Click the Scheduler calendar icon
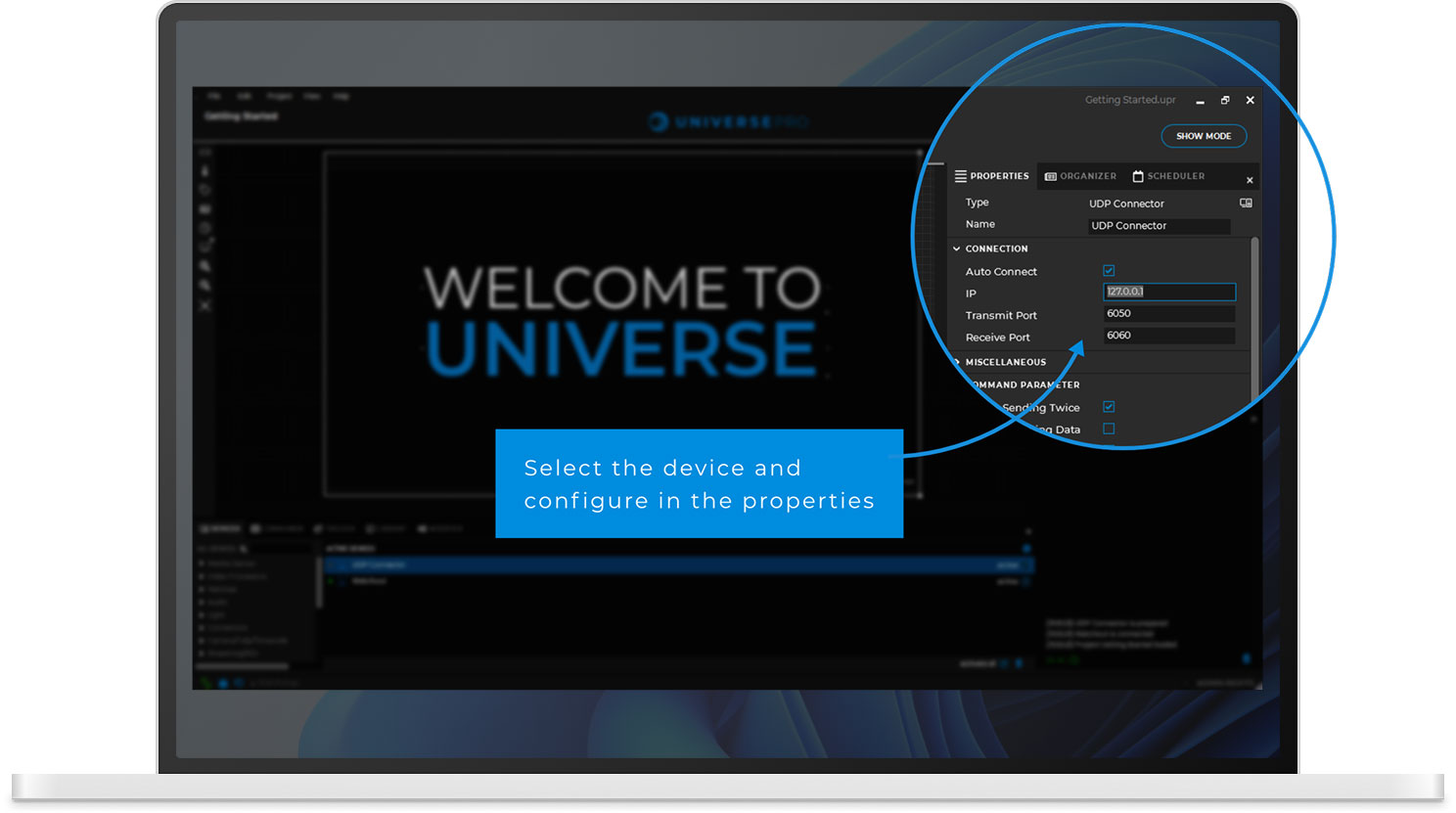The height and width of the screenshot is (813, 1456). click(x=1137, y=176)
